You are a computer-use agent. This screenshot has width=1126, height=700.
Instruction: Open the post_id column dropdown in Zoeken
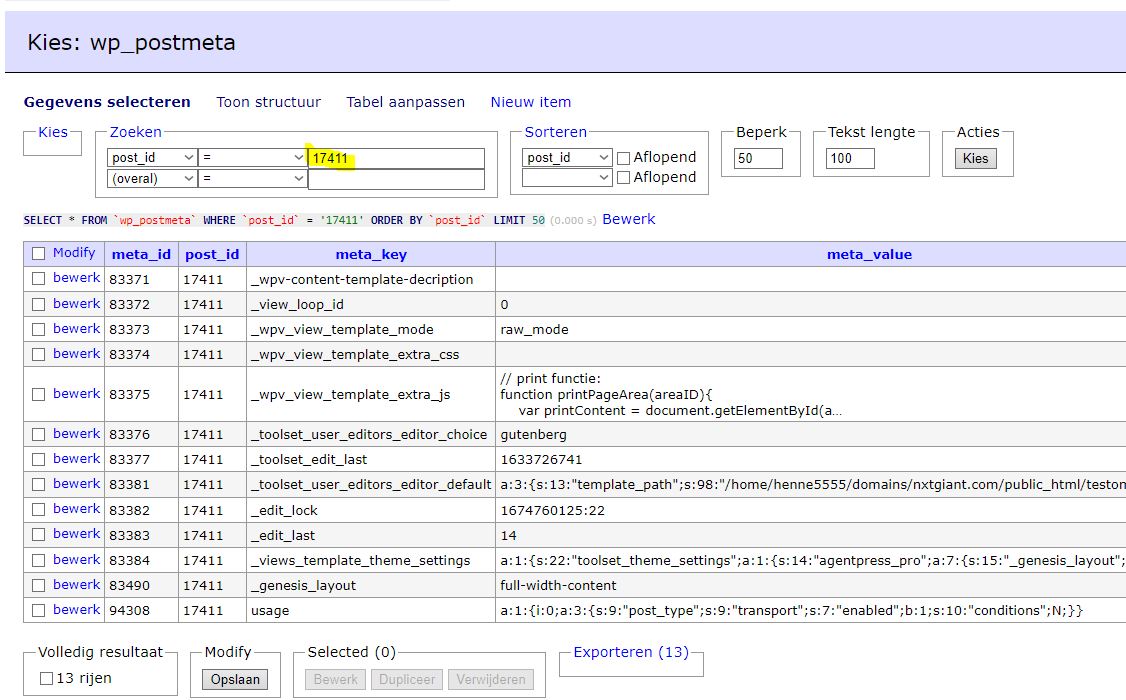[x=152, y=157]
